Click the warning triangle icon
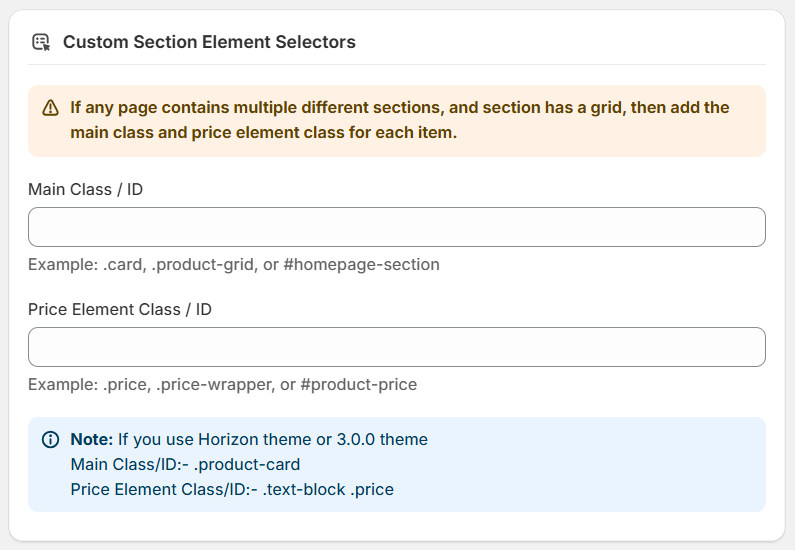The width and height of the screenshot is (795, 550). tap(50, 108)
